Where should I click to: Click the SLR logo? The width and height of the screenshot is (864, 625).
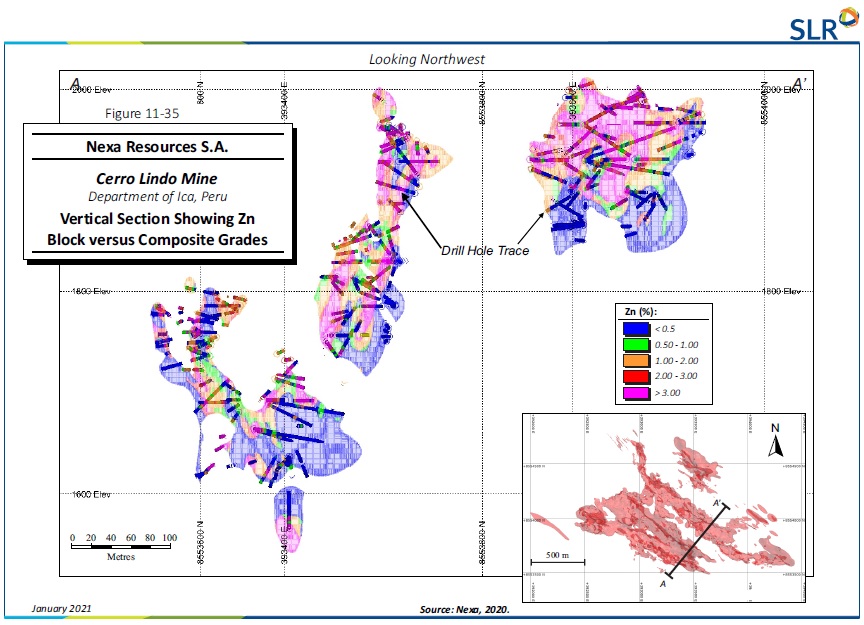[824, 24]
